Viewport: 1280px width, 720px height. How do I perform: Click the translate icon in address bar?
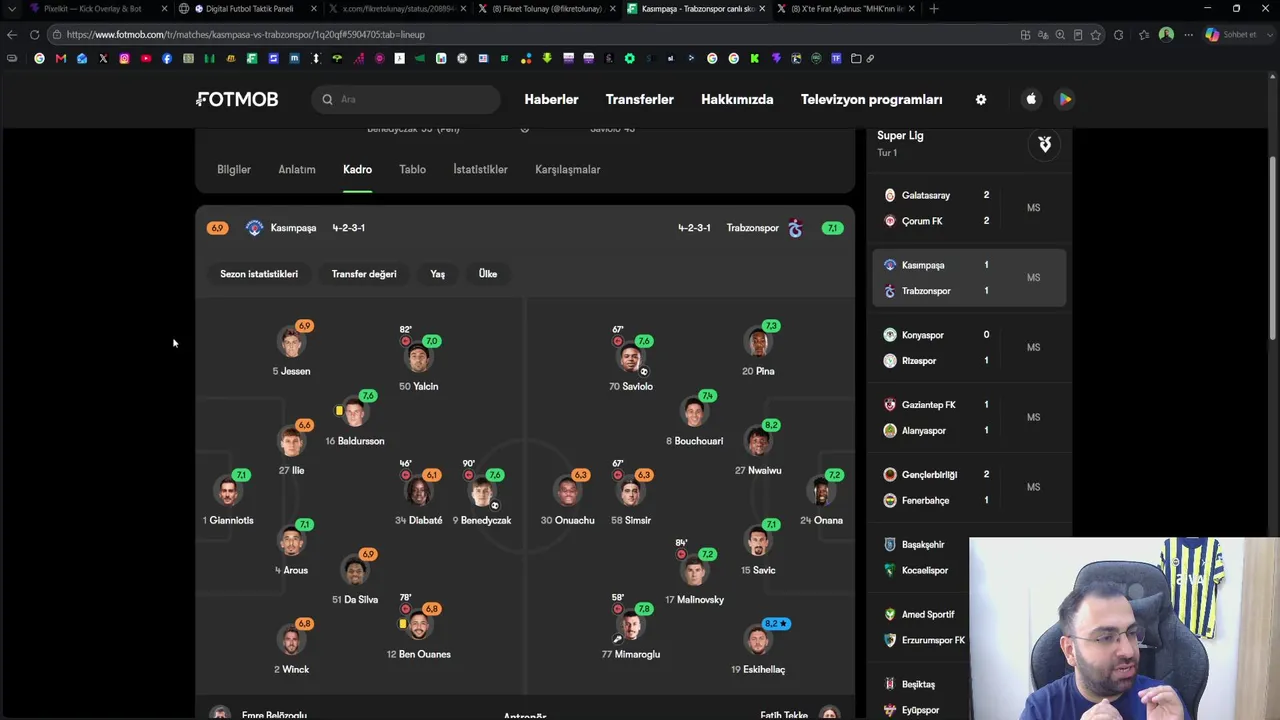coord(1043,34)
